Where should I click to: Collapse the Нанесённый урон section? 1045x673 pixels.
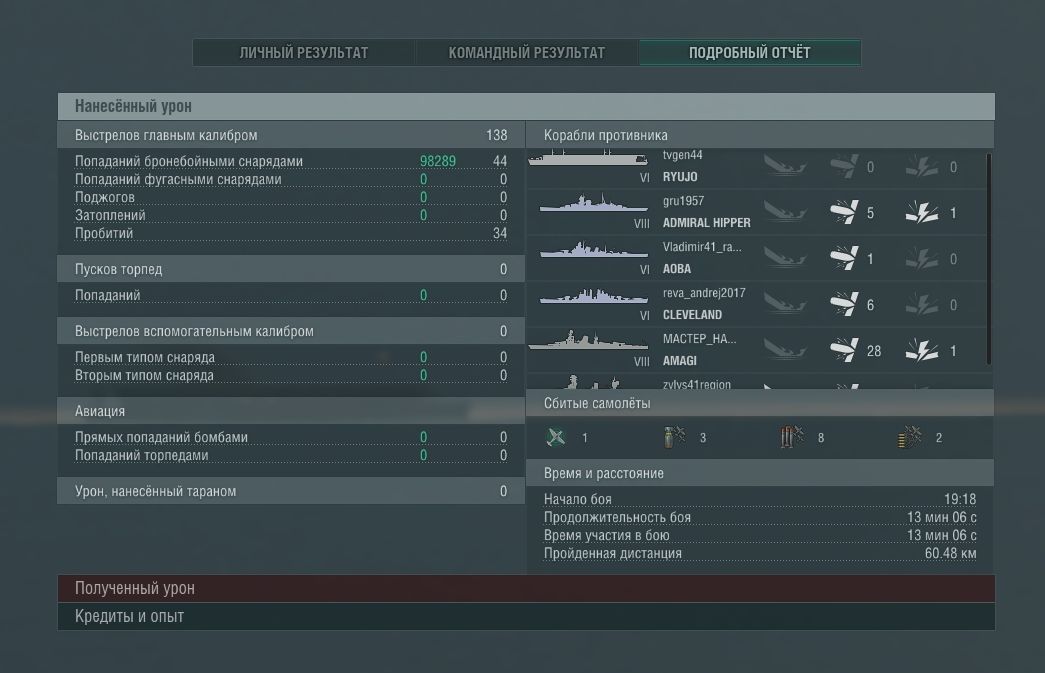click(526, 106)
